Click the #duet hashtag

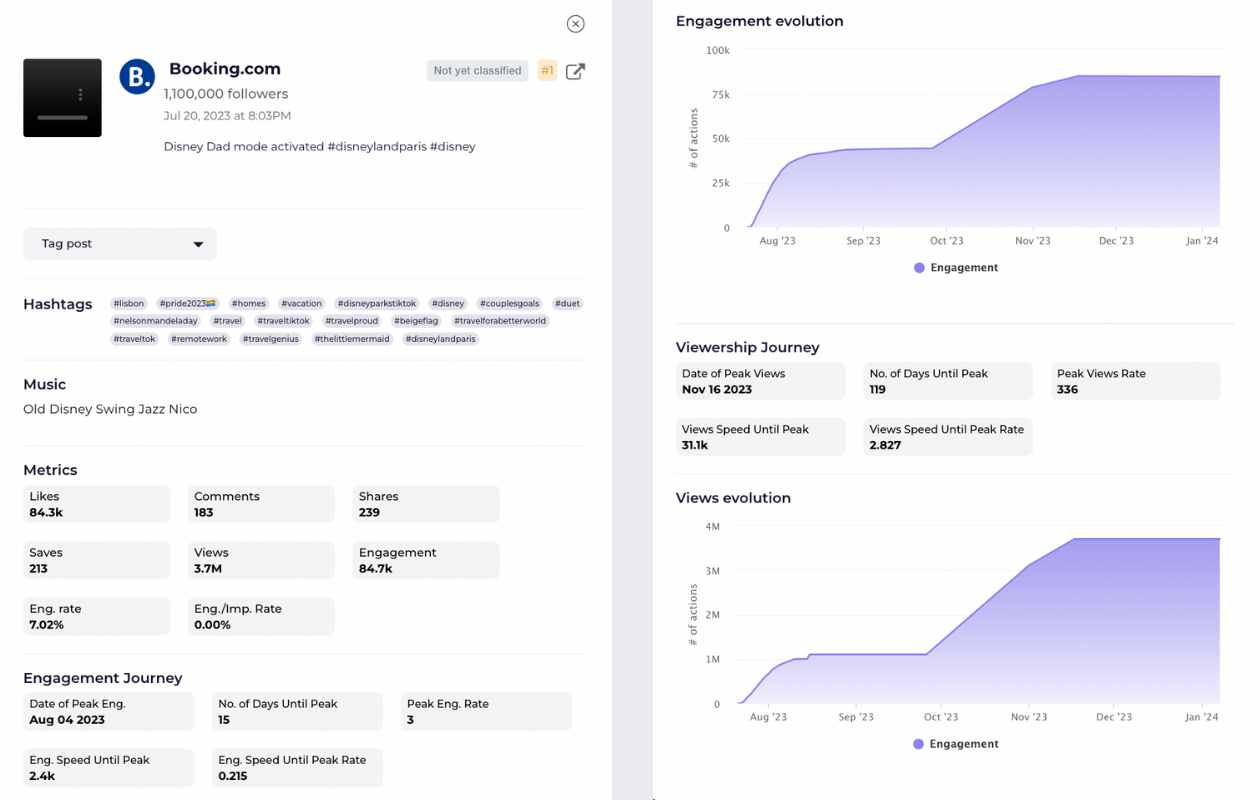point(567,303)
